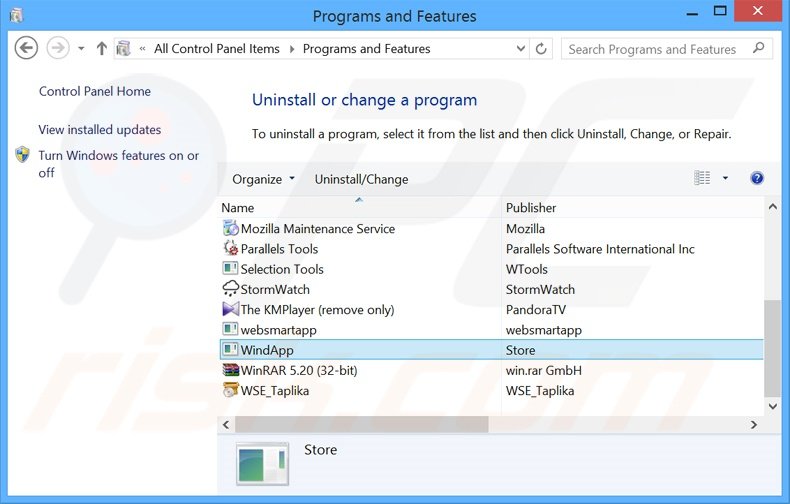
Task: Expand the arrow after All Control Panel Items
Action: (x=292, y=49)
